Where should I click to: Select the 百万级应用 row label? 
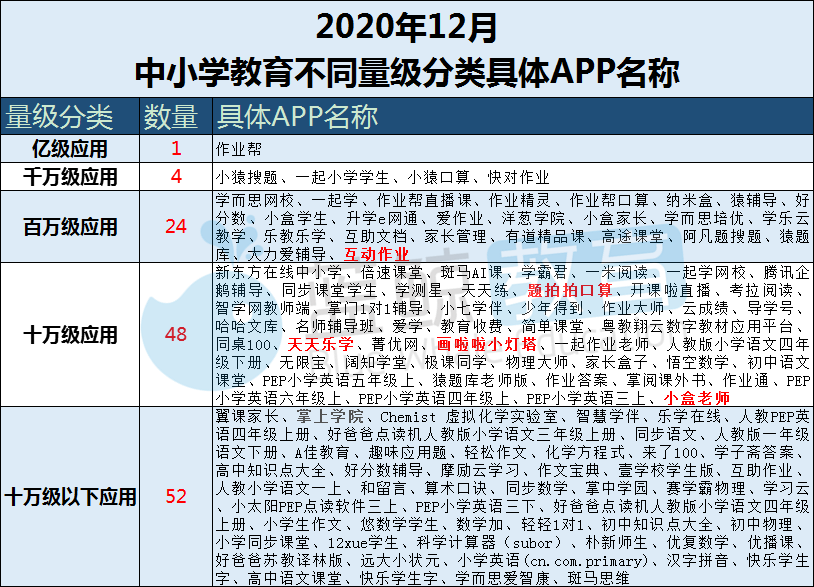tap(70, 227)
